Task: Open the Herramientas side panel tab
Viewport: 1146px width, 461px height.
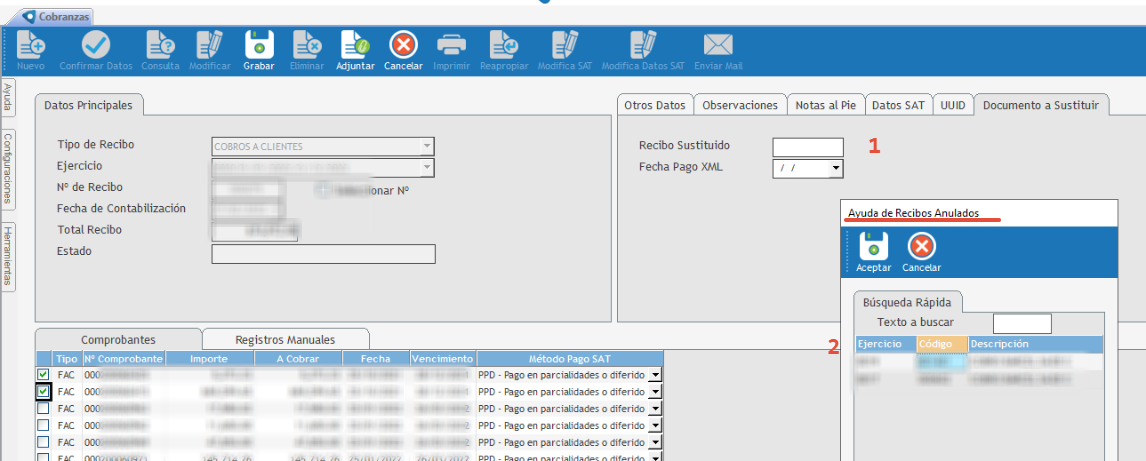Action: click(8, 256)
